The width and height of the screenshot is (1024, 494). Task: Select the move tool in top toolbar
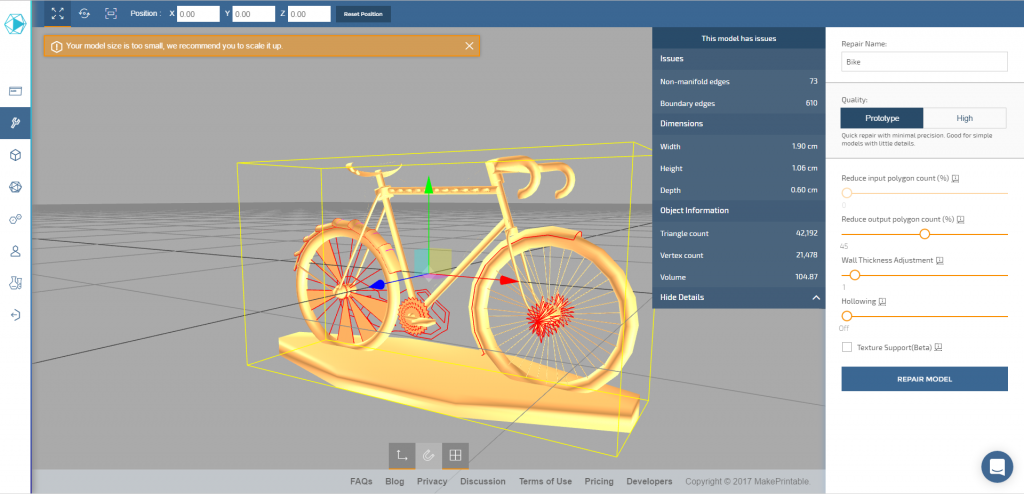pos(56,14)
